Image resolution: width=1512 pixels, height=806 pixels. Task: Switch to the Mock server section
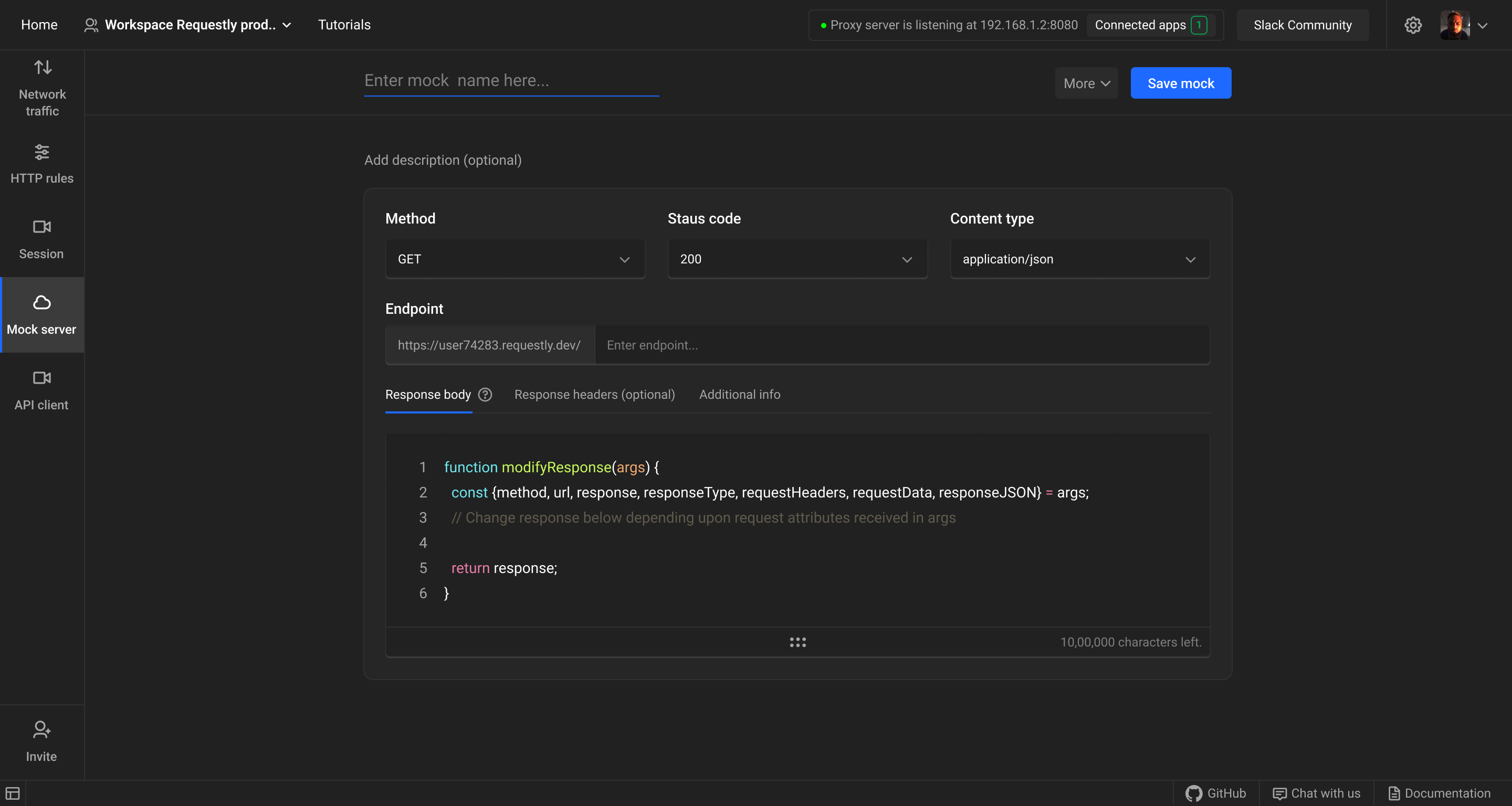pos(41,315)
